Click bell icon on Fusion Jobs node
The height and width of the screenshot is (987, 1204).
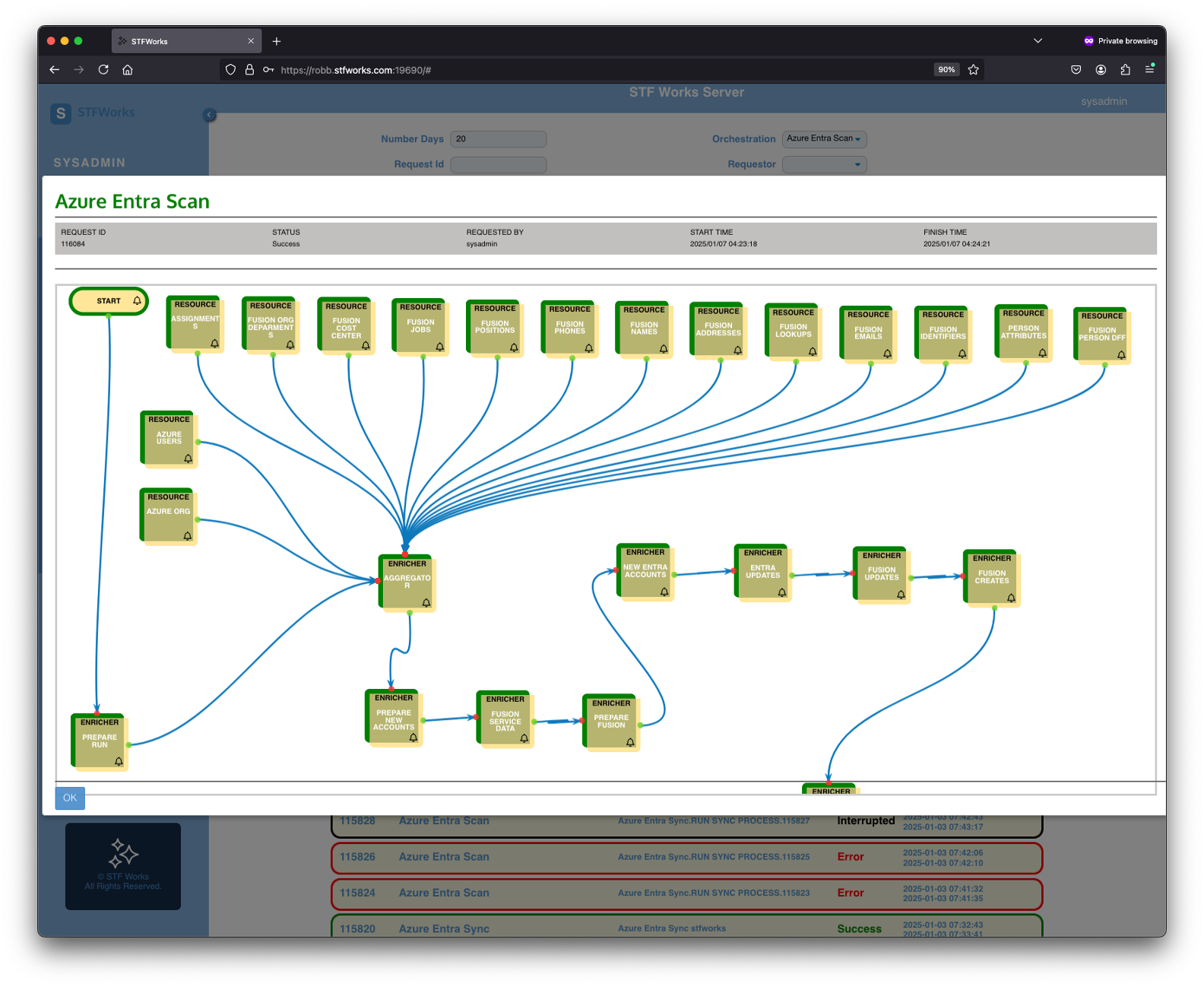(x=440, y=347)
